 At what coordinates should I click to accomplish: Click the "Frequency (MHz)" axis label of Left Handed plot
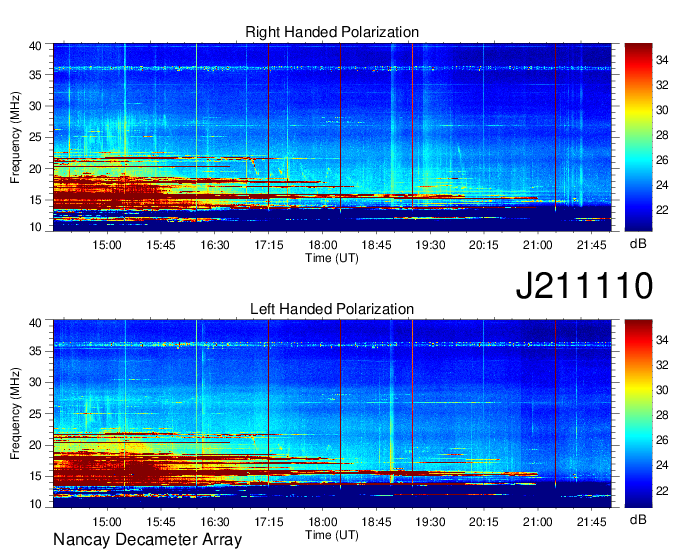coord(15,414)
